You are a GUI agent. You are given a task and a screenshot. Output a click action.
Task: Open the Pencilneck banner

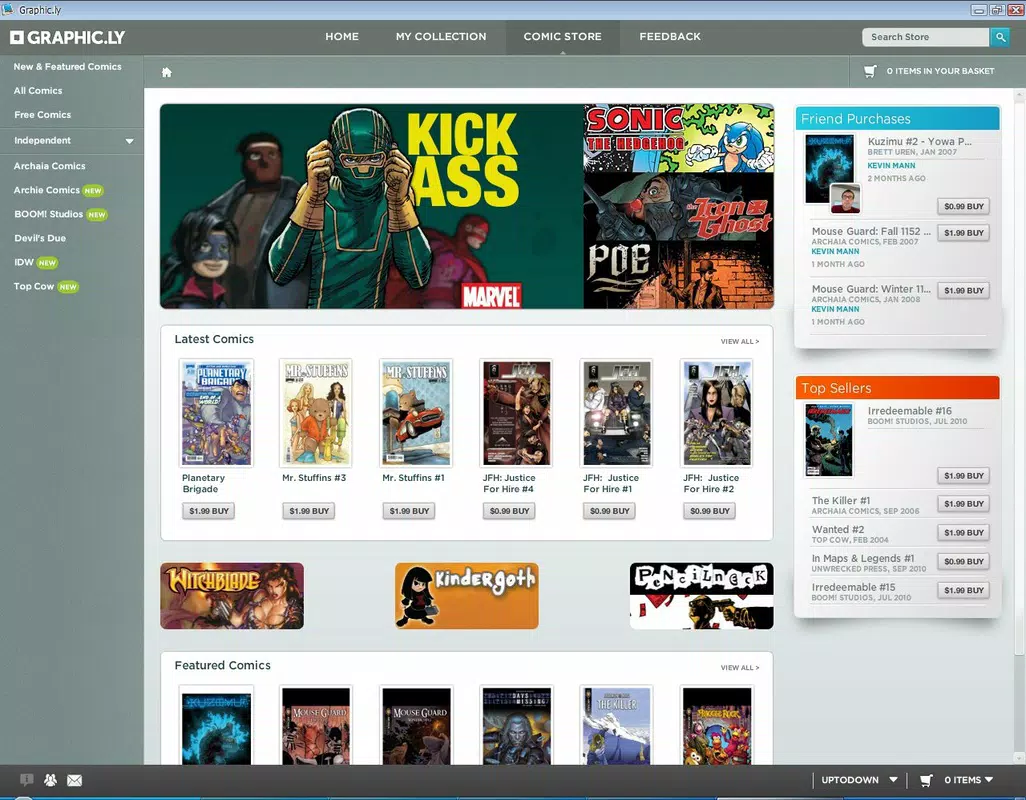(x=701, y=596)
